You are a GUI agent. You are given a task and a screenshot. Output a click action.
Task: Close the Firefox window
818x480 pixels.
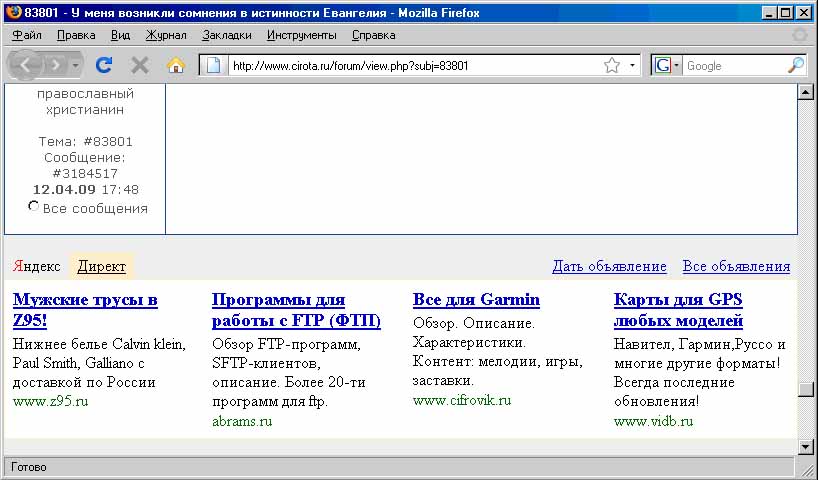point(804,13)
